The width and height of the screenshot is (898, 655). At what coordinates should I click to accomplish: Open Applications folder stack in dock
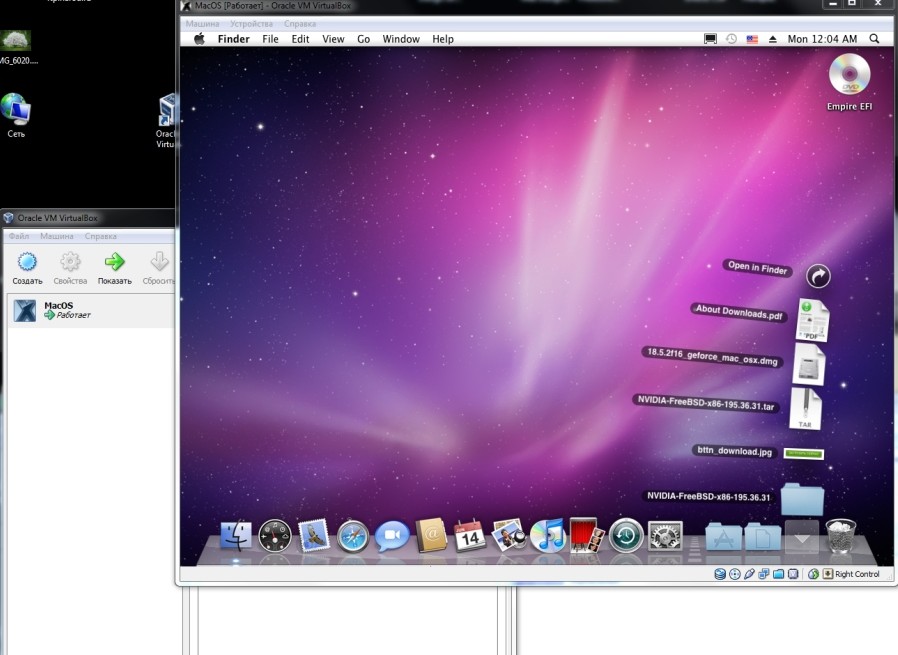(x=723, y=537)
